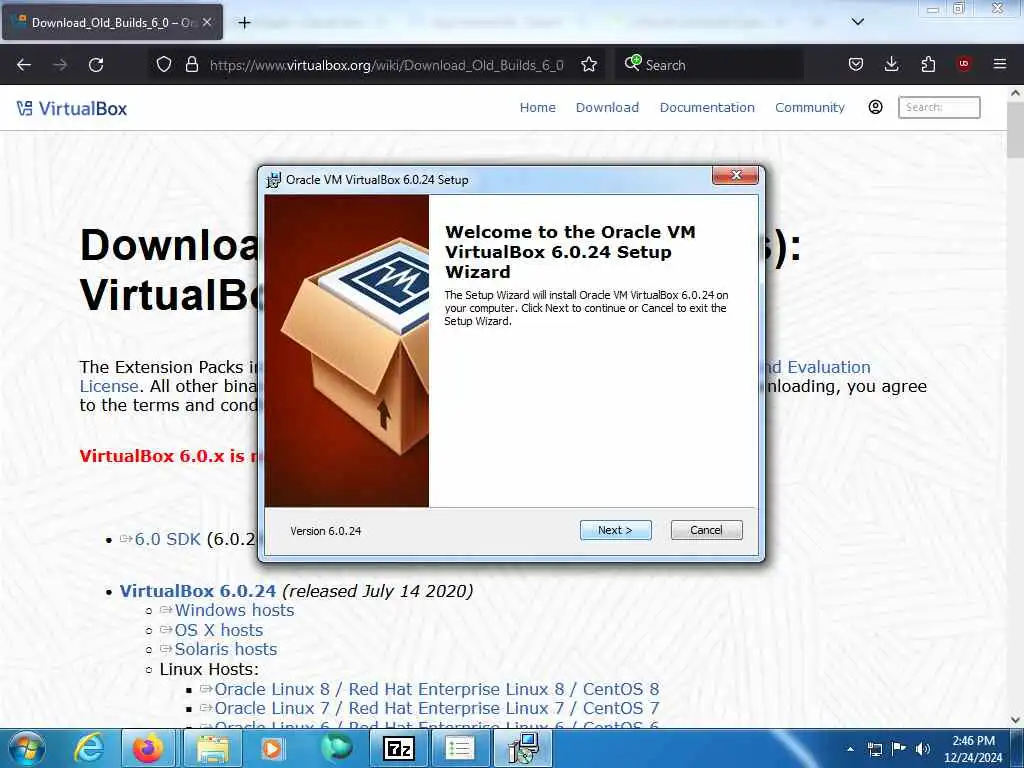Go back with Firefox back arrow
The height and width of the screenshot is (768, 1024).
click(x=24, y=65)
